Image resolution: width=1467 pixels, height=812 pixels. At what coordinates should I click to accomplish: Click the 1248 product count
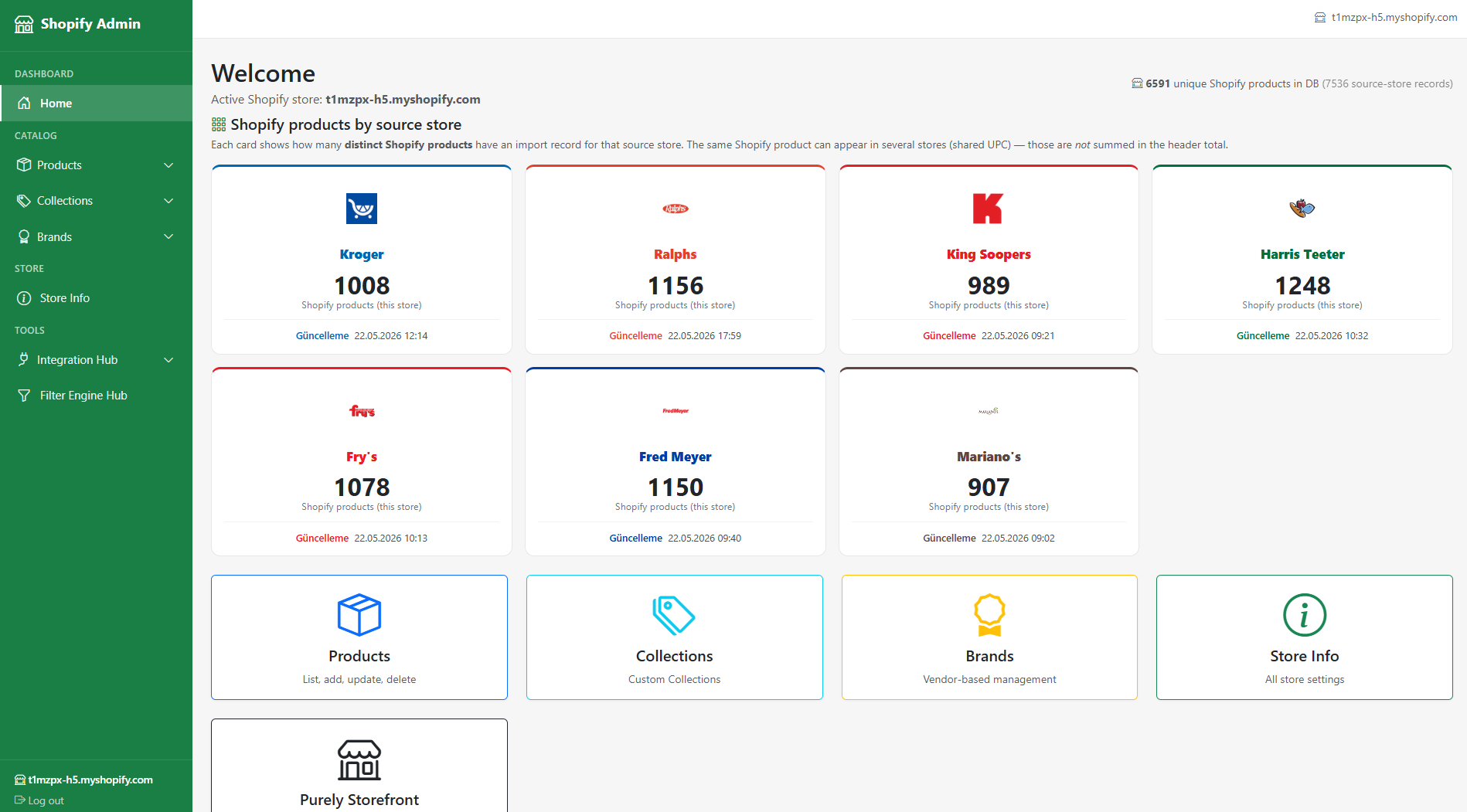[1302, 286]
